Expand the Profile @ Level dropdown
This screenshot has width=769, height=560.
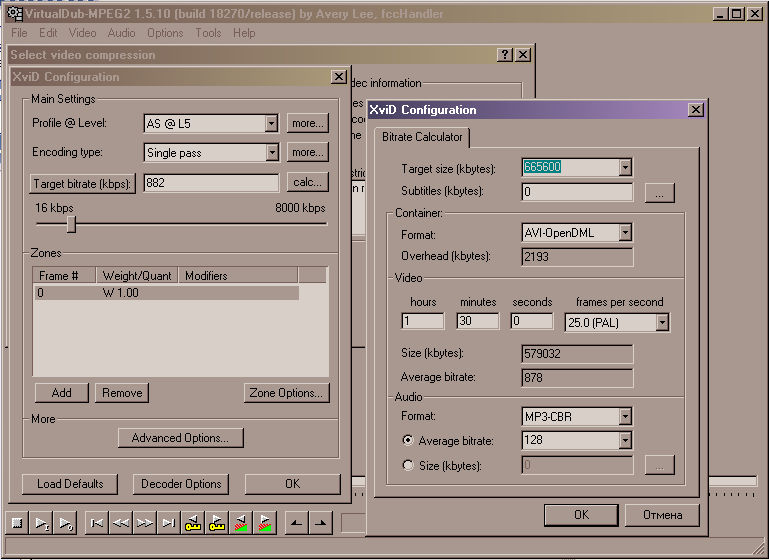[271, 124]
